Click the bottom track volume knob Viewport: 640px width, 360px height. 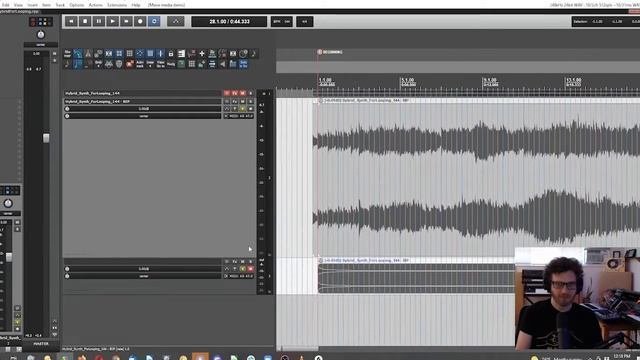tap(67, 269)
